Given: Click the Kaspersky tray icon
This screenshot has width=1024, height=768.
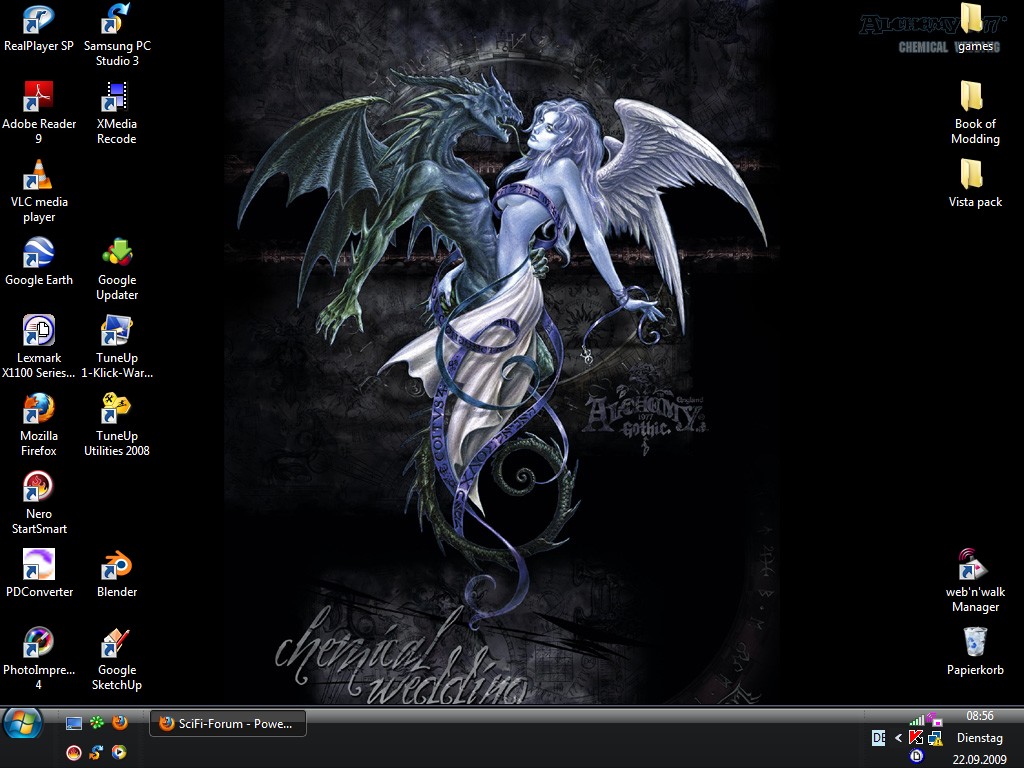Looking at the screenshot, I should click(x=916, y=738).
